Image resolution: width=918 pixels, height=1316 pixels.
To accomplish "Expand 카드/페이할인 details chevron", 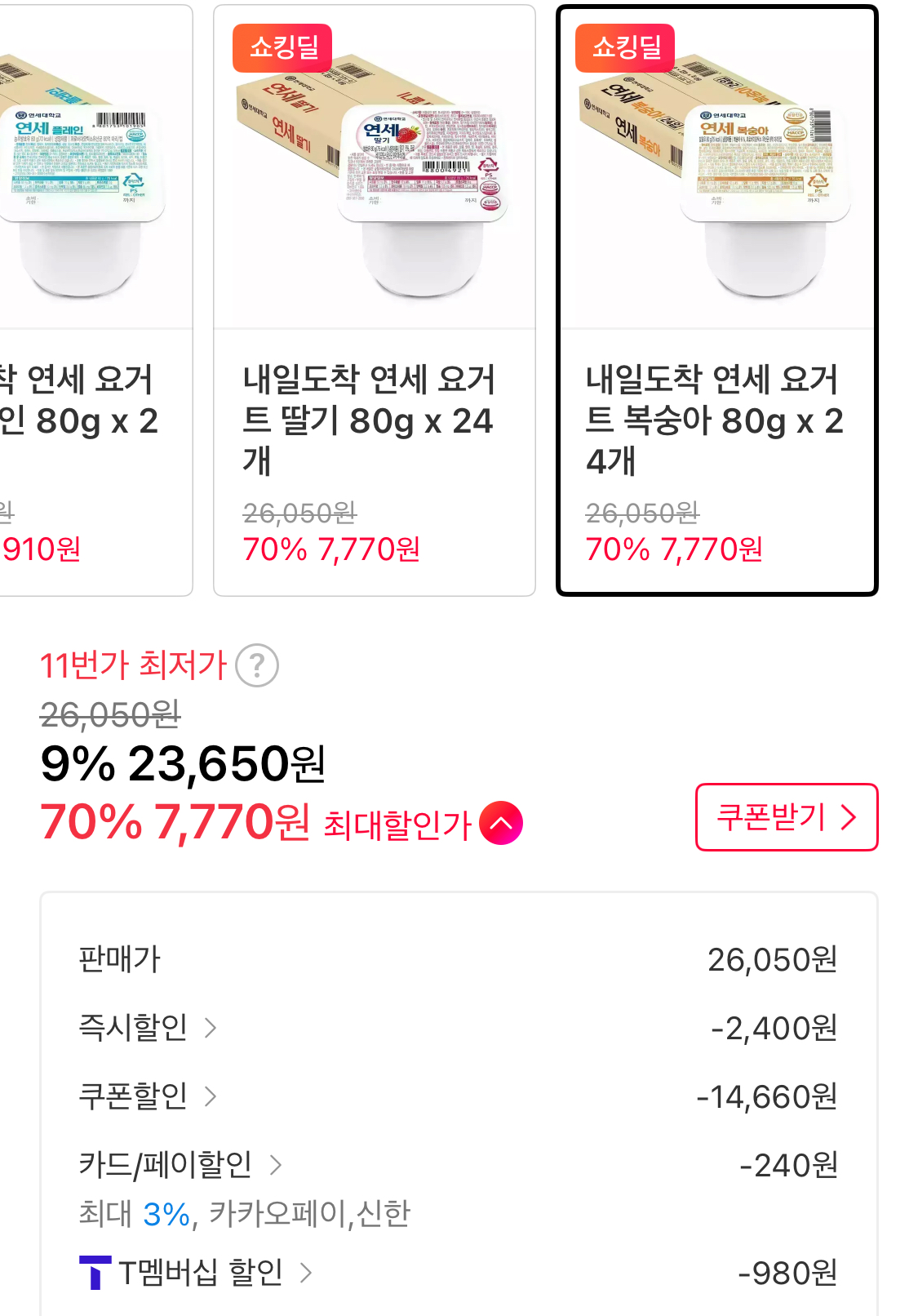I will click(x=276, y=1165).
